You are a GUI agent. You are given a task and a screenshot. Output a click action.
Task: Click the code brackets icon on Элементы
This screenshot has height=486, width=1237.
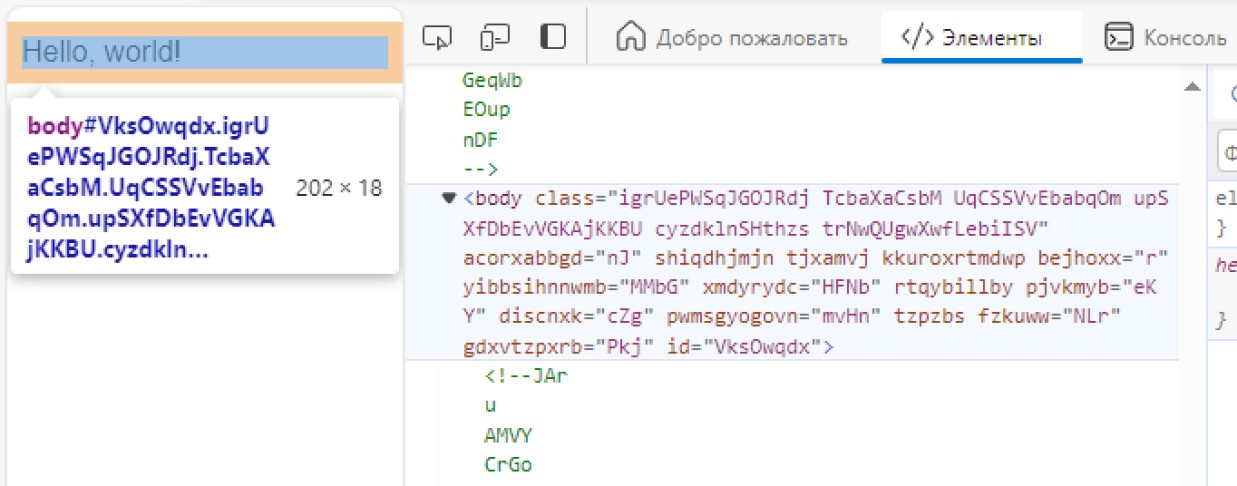tap(918, 38)
